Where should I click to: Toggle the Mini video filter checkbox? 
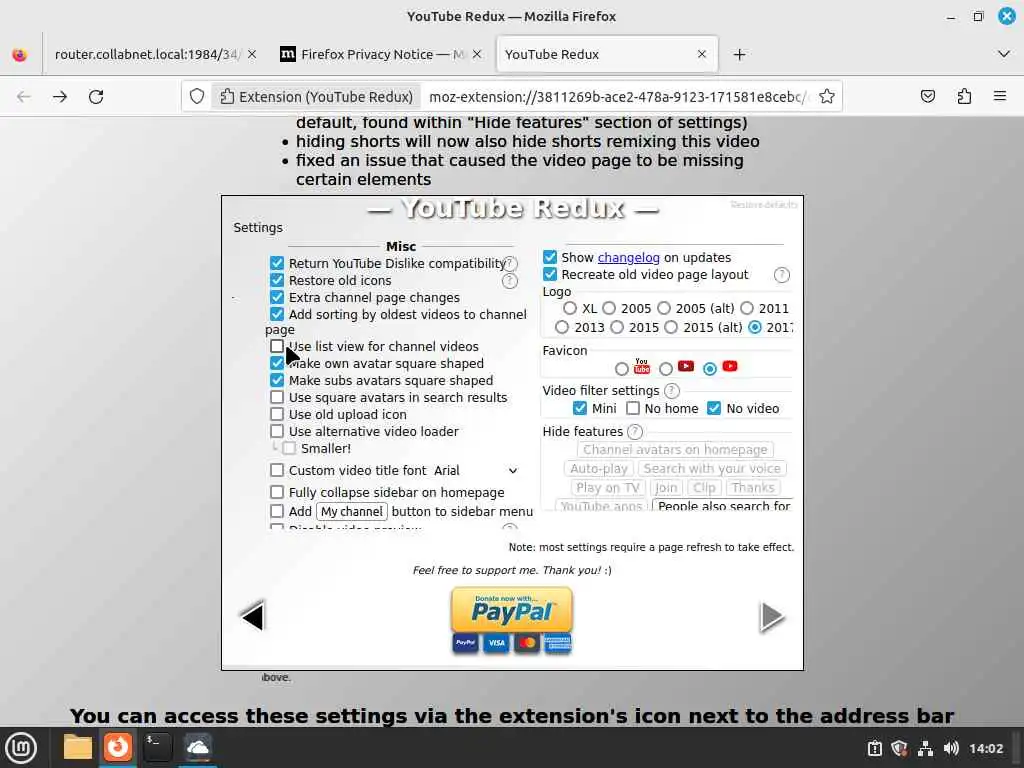(580, 408)
